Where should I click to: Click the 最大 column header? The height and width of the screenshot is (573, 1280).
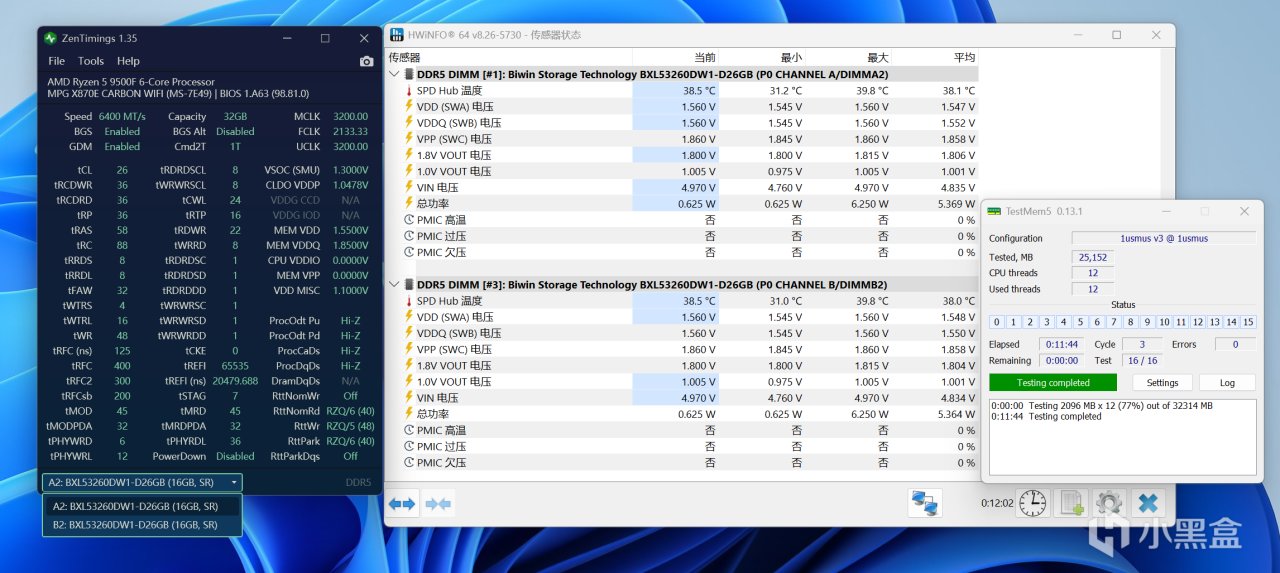877,58
